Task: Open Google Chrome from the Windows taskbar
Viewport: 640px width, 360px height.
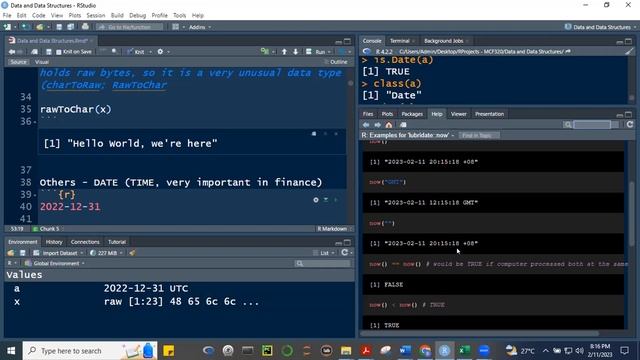Action: [425, 351]
